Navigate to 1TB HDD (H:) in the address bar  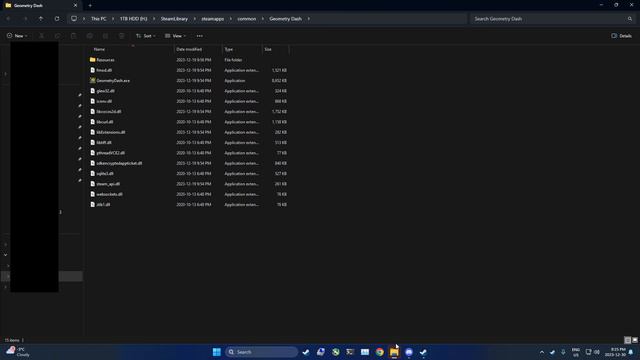point(133,19)
